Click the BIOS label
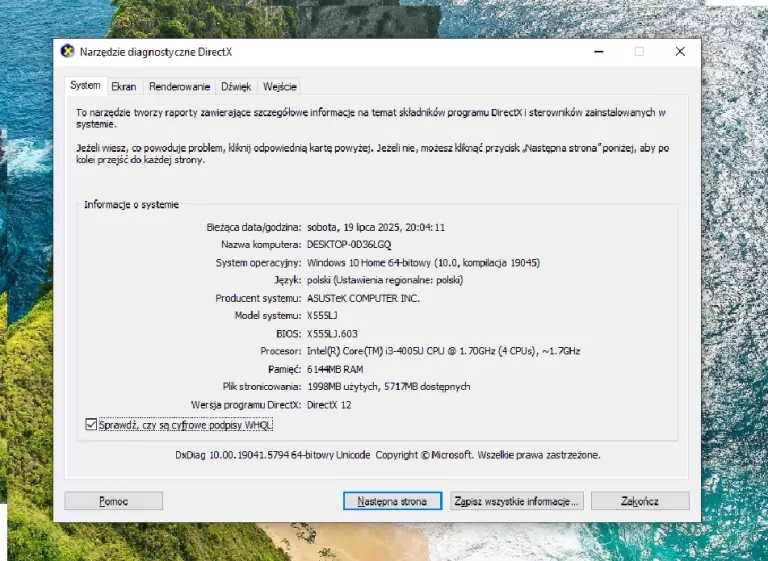768x561 pixels. pos(289,334)
